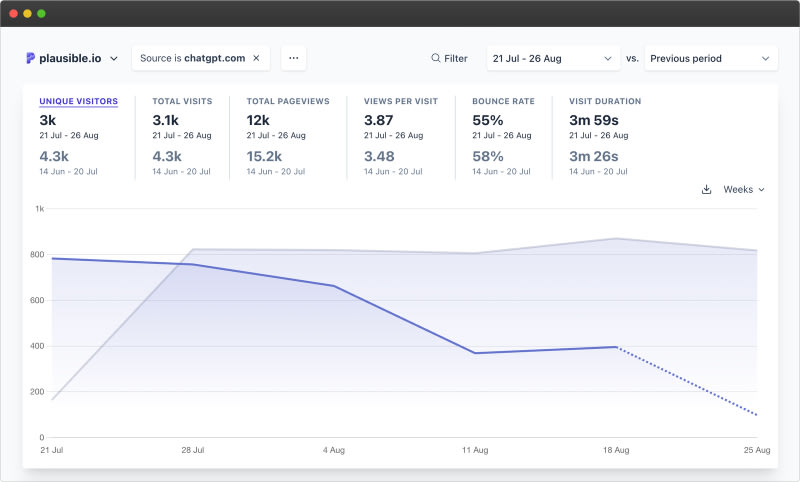Image resolution: width=800 pixels, height=482 pixels.
Task: Click the Filter button text
Action: pyautogui.click(x=456, y=58)
